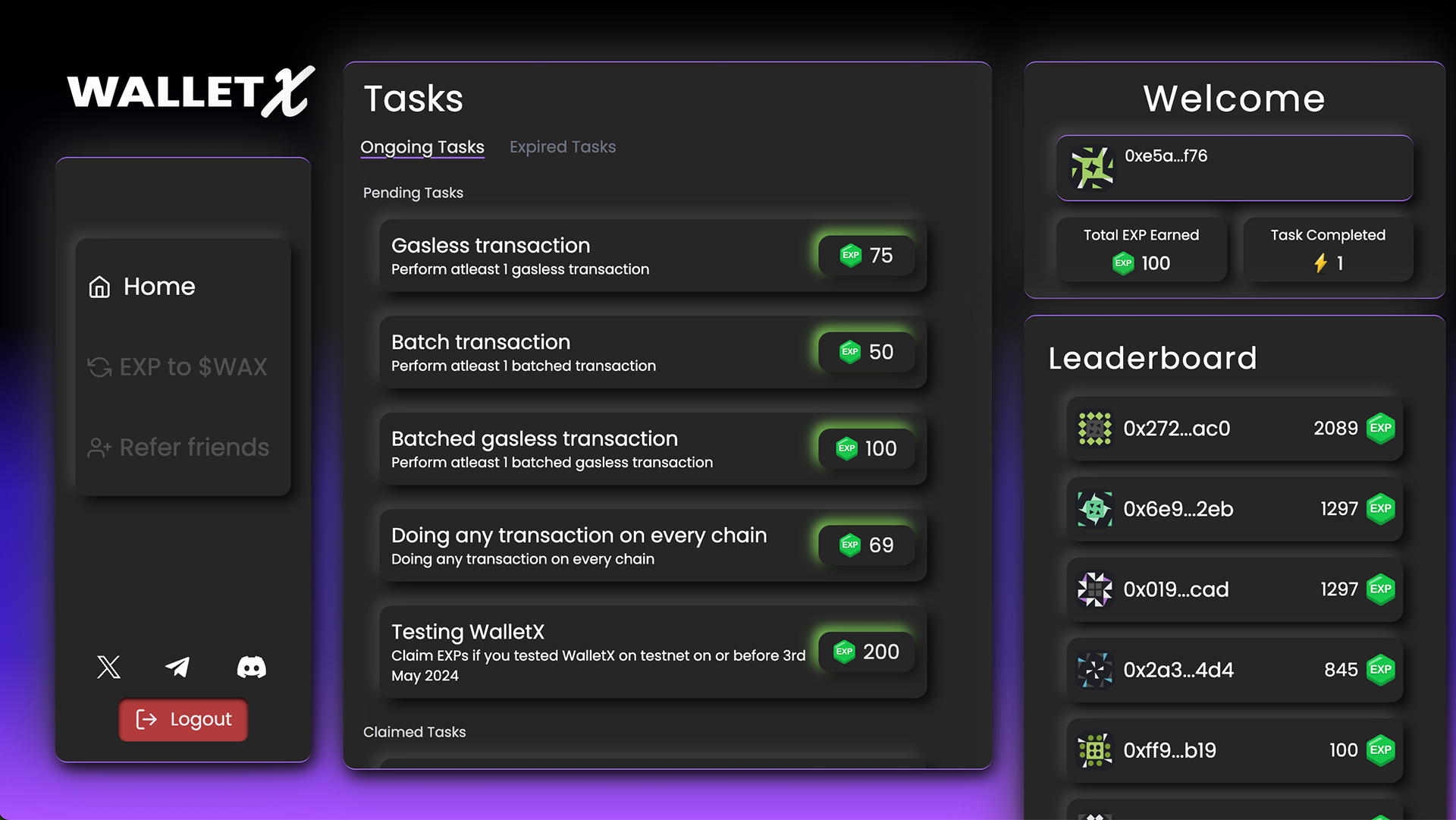
Task: Click the Tasks panel heading
Action: (413, 99)
